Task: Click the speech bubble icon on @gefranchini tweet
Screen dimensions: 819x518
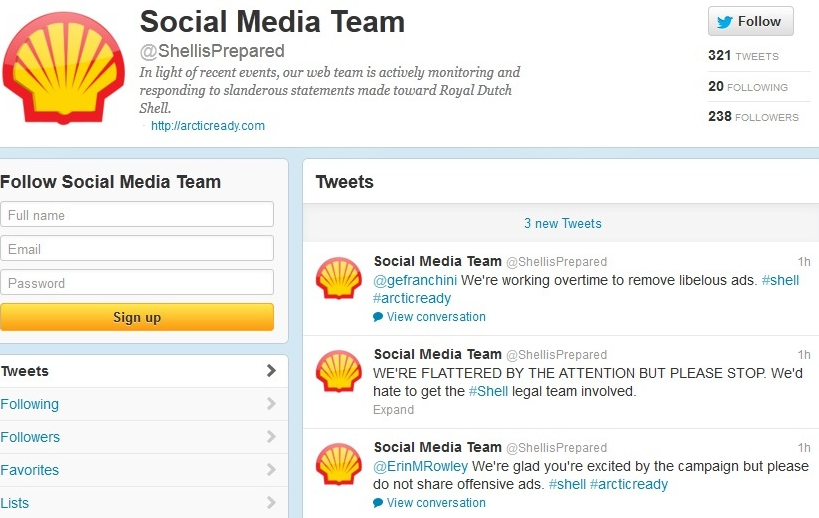Action: [378, 317]
